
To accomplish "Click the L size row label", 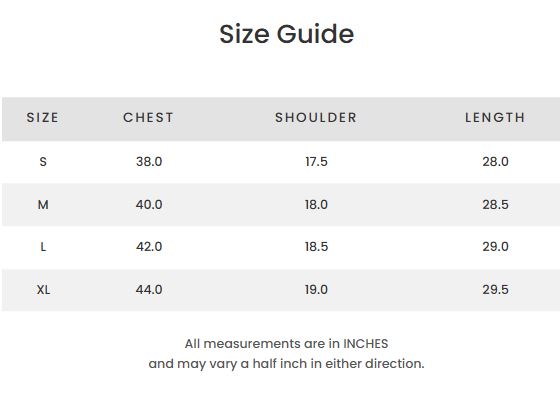I will tap(43, 247).
